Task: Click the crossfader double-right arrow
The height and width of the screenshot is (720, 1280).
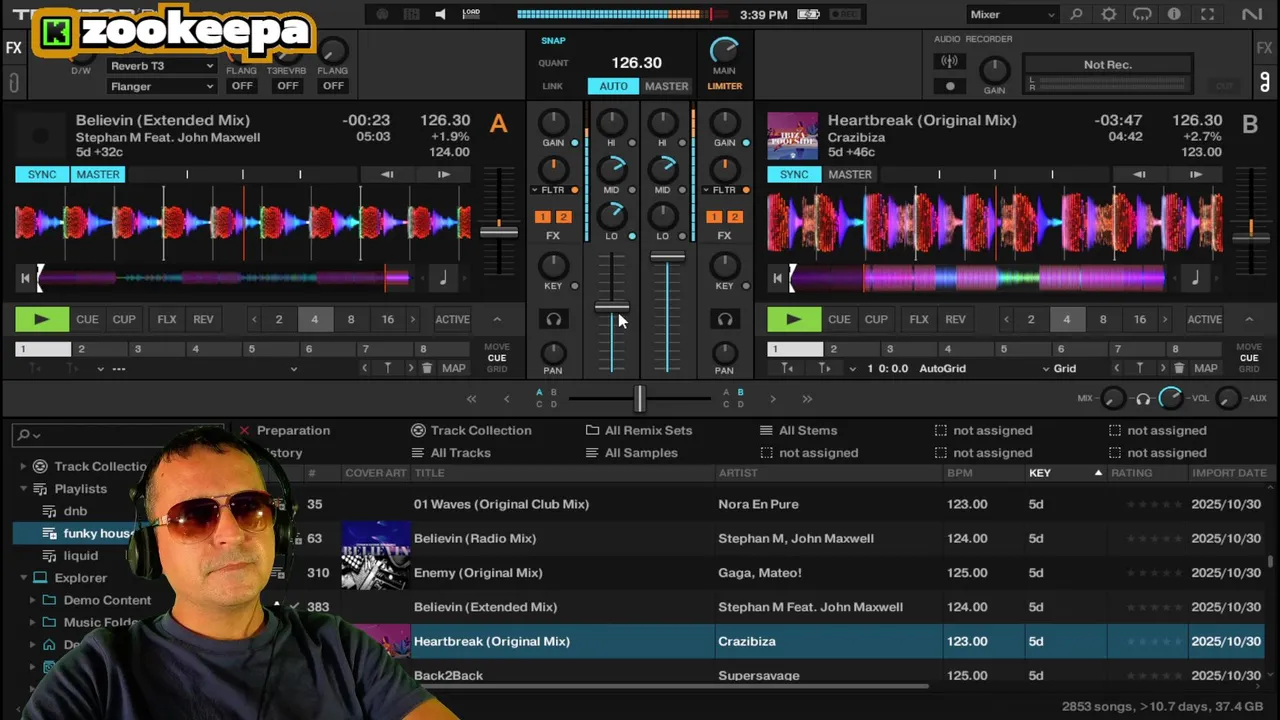Action: [807, 399]
